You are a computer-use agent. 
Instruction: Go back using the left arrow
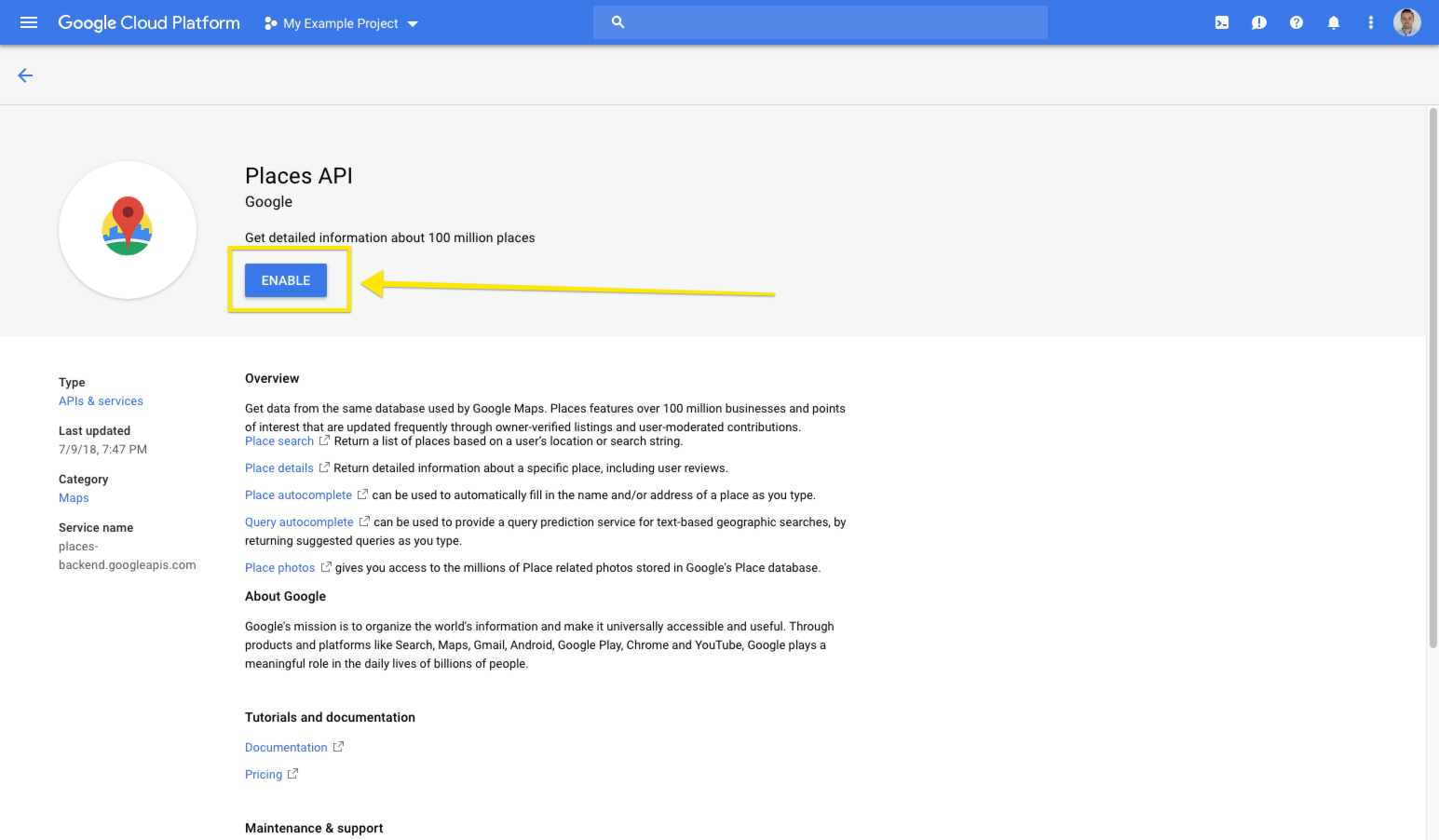[x=25, y=75]
